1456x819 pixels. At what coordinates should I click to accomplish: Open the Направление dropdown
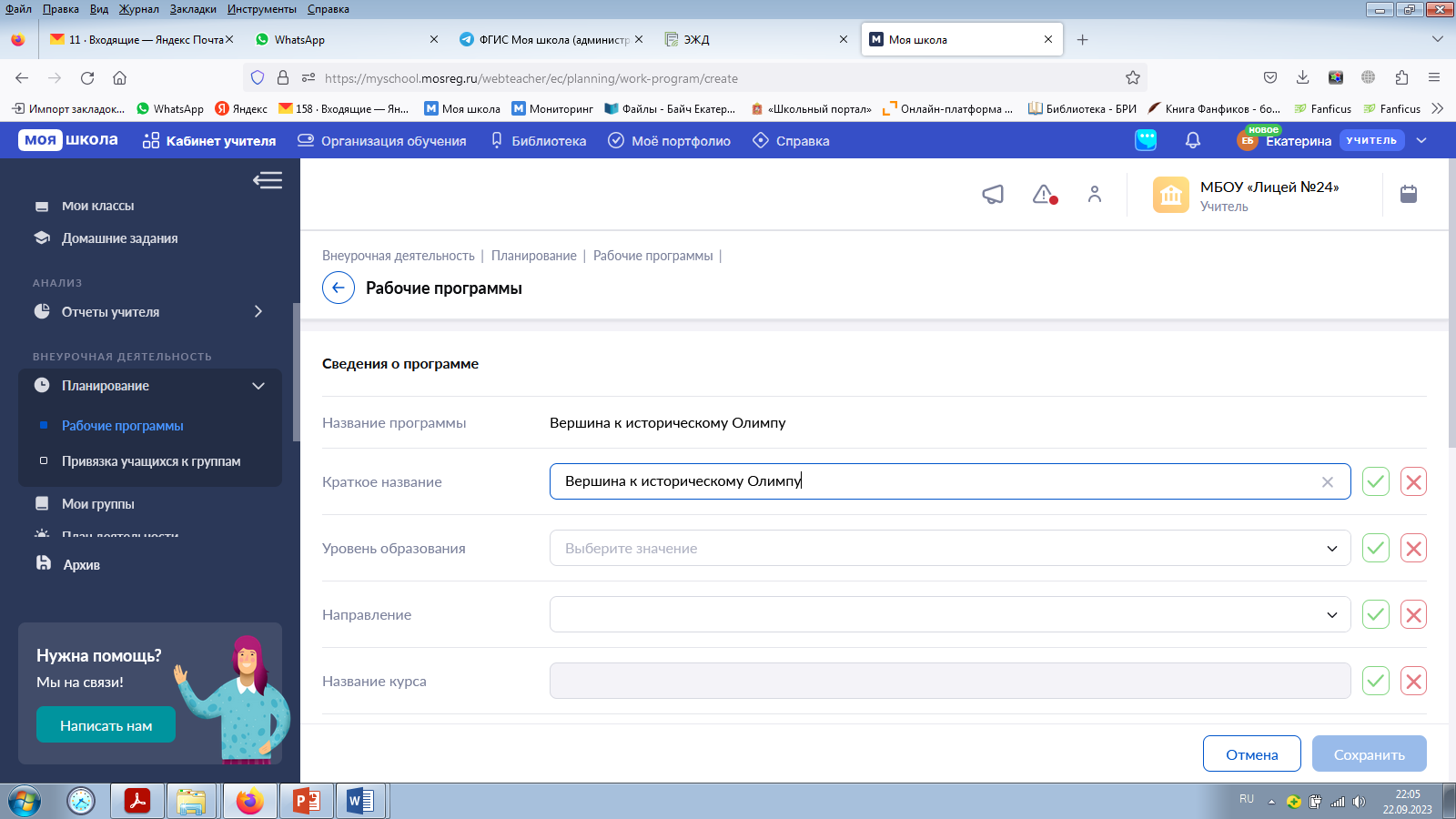tap(950, 614)
